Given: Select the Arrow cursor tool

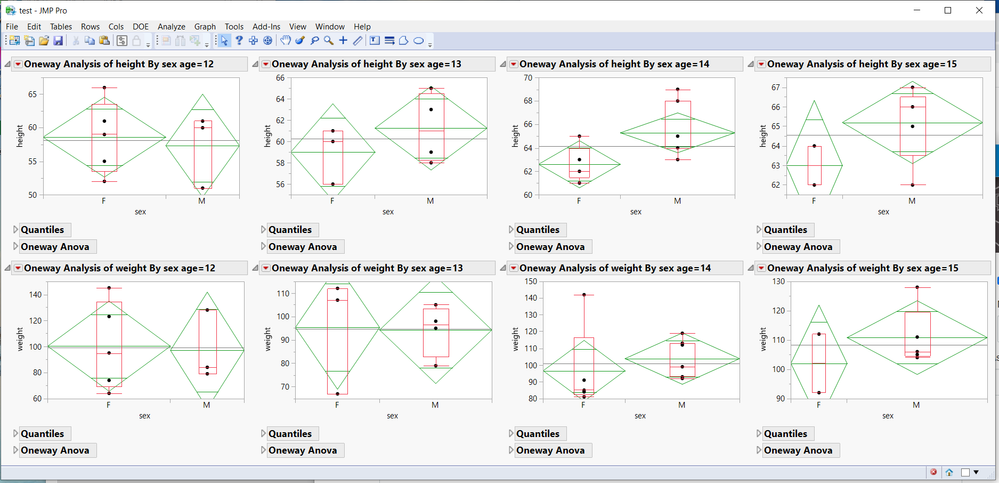Looking at the screenshot, I should [224, 41].
